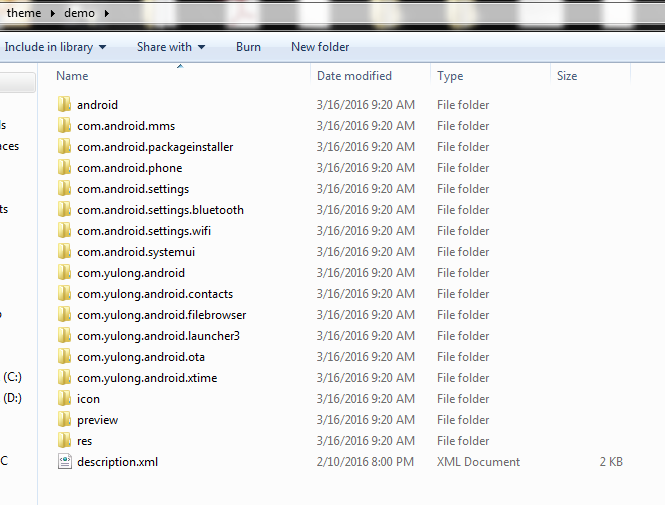Viewport: 665px width, 505px height.
Task: Click the com.android.settings folder icon
Action: point(64,188)
